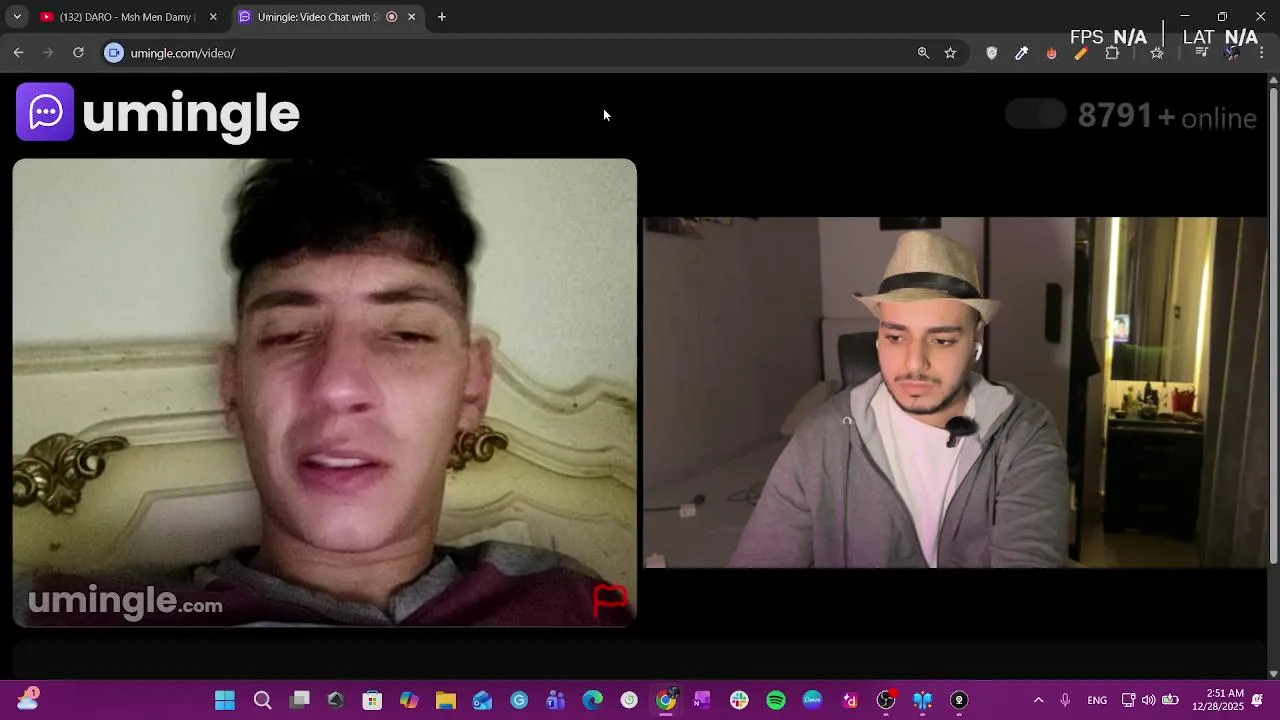1280x720 pixels.
Task: Click your own webcam video feed
Action: tap(955, 392)
